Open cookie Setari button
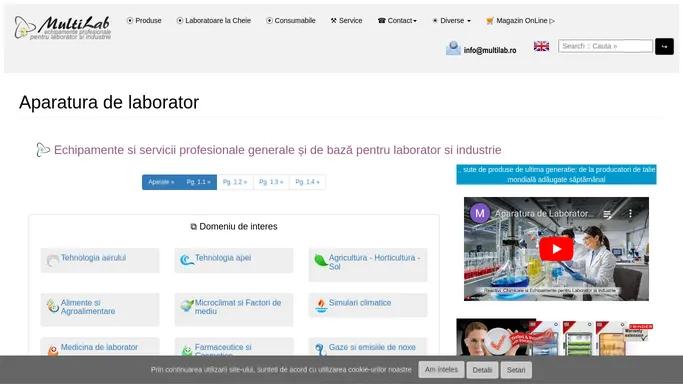Image resolution: width=683 pixels, height=384 pixels. point(516,370)
